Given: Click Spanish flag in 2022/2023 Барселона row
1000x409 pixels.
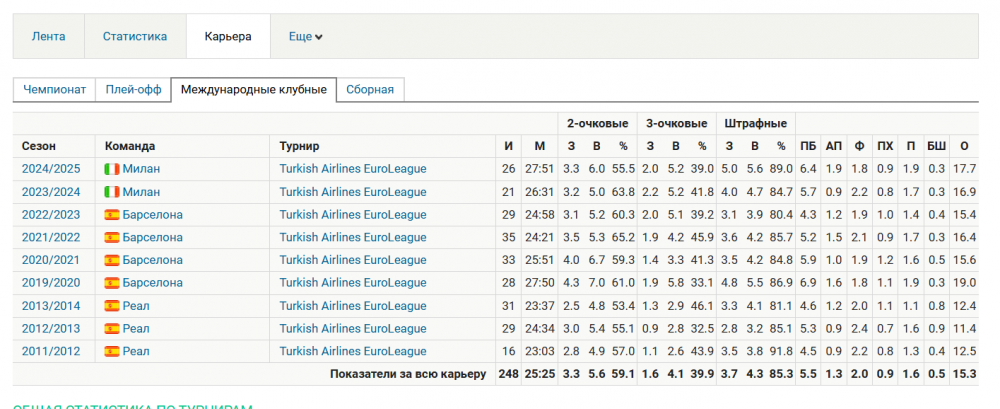Looking at the screenshot, I should click(x=112, y=215).
